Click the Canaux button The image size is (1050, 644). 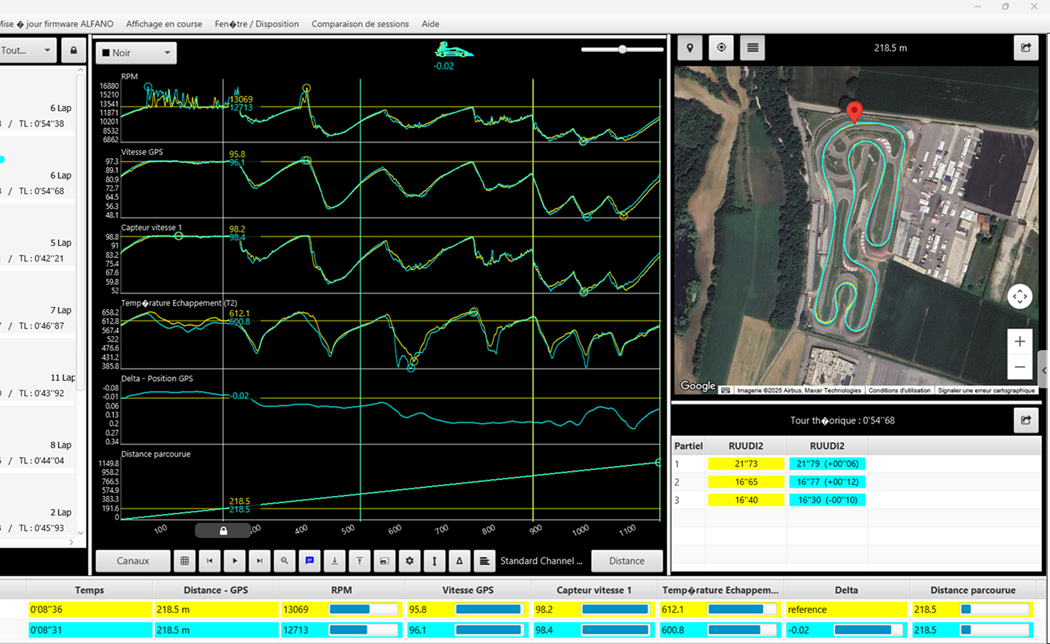(132, 561)
